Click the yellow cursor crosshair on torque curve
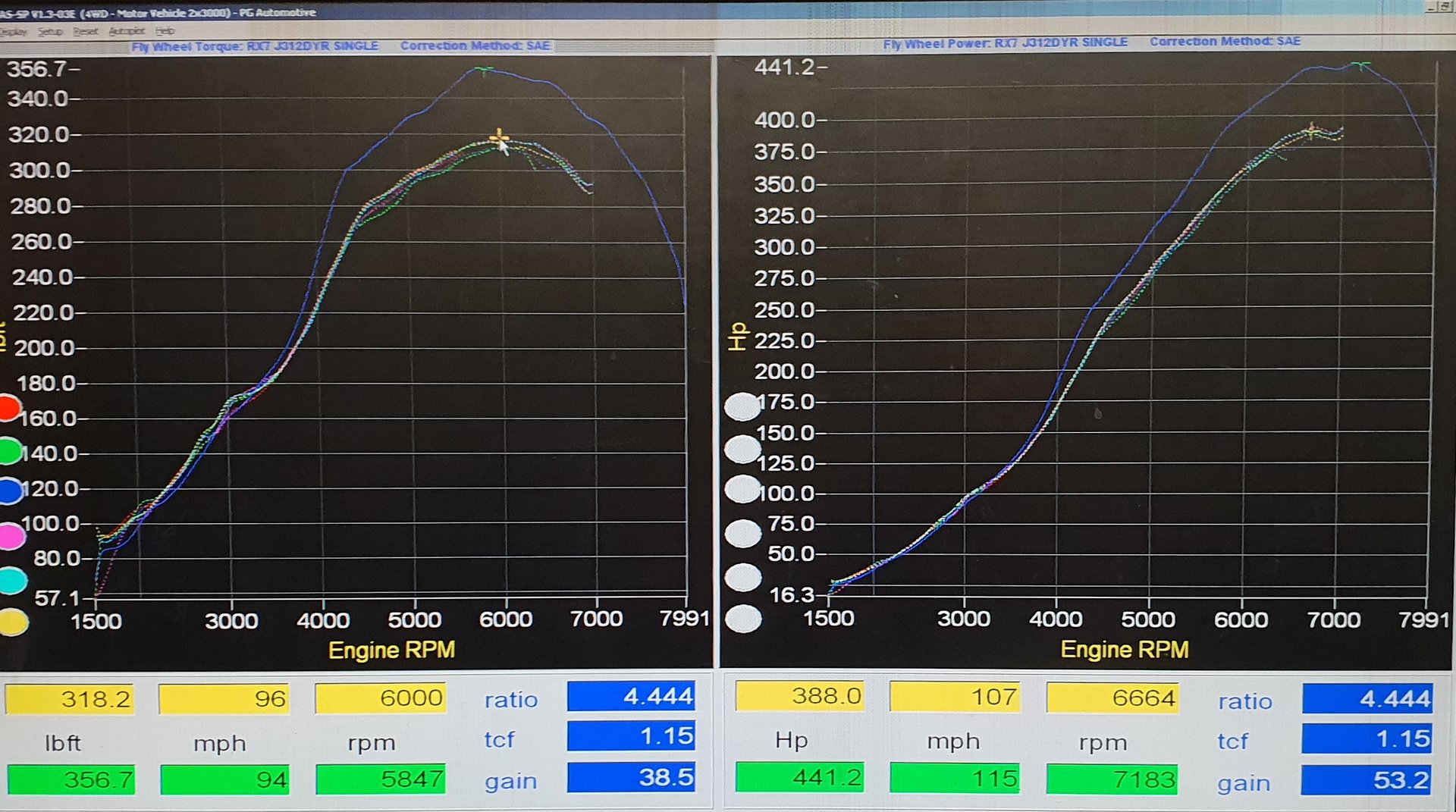Viewport: 1456px width, 812px height. [x=498, y=138]
